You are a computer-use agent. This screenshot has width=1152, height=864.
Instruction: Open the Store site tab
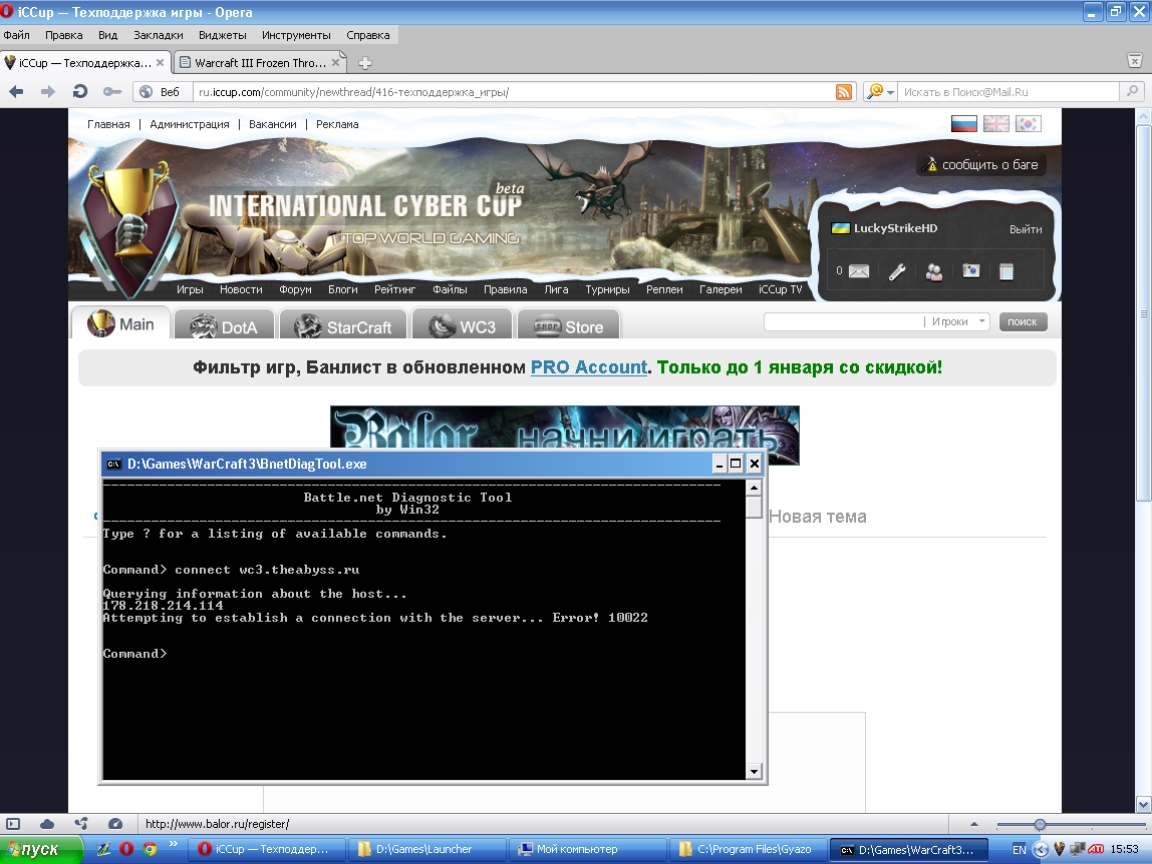(569, 325)
